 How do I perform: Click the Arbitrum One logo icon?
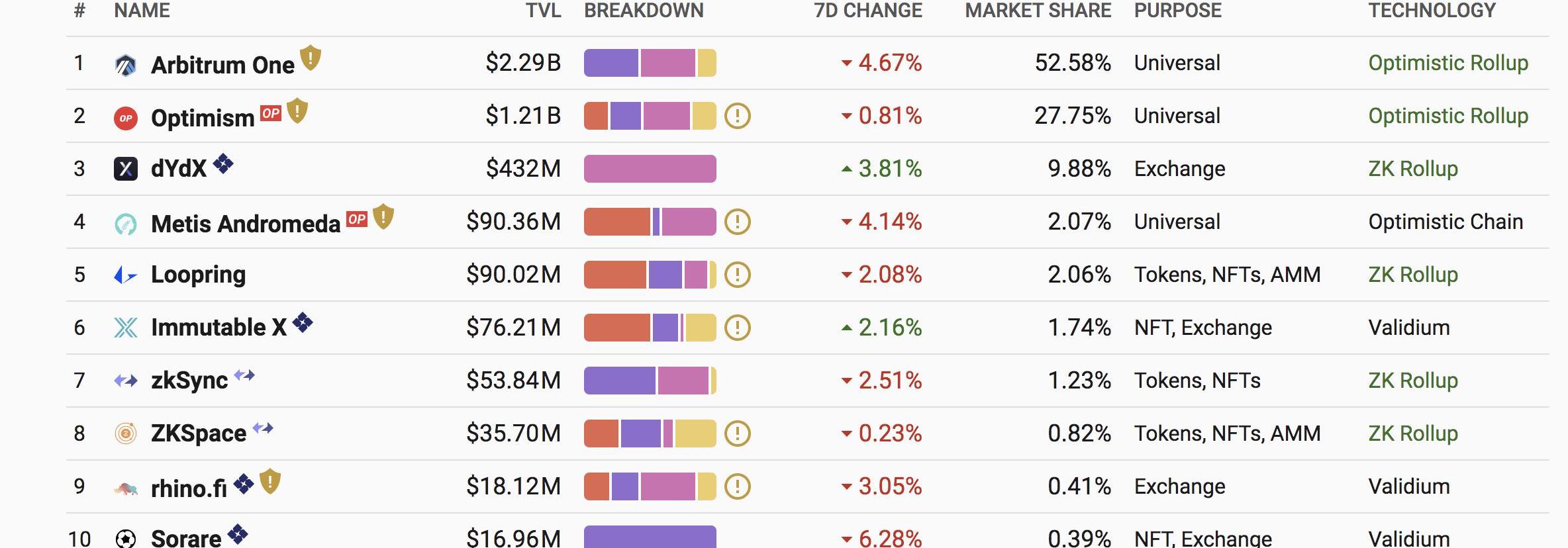point(125,65)
